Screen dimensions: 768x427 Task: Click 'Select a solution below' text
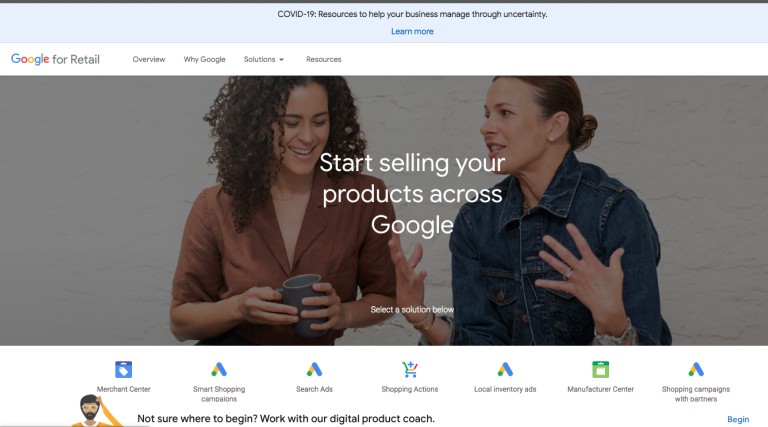pos(412,309)
